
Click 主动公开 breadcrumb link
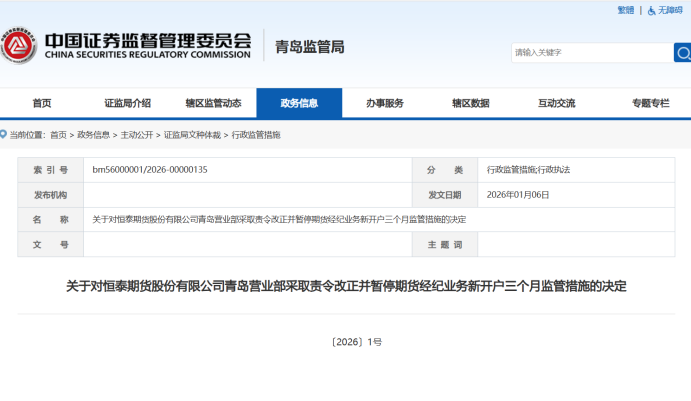137,134
